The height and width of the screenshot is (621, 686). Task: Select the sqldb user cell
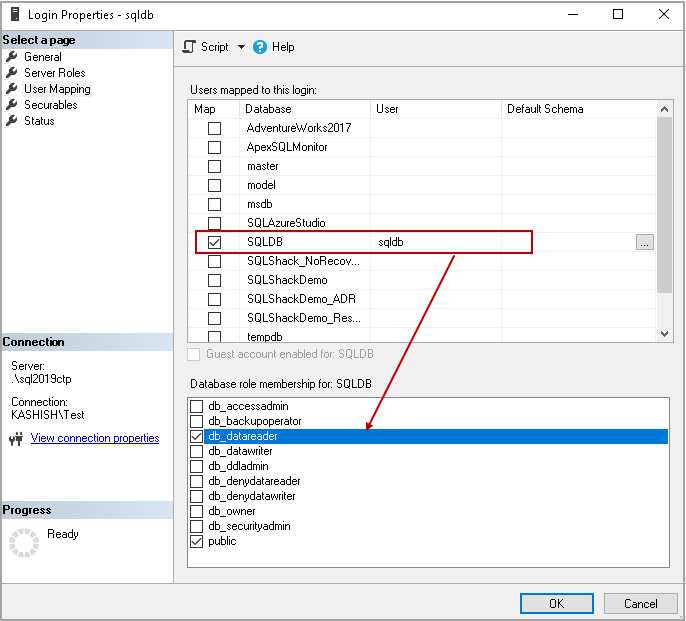tap(436, 242)
